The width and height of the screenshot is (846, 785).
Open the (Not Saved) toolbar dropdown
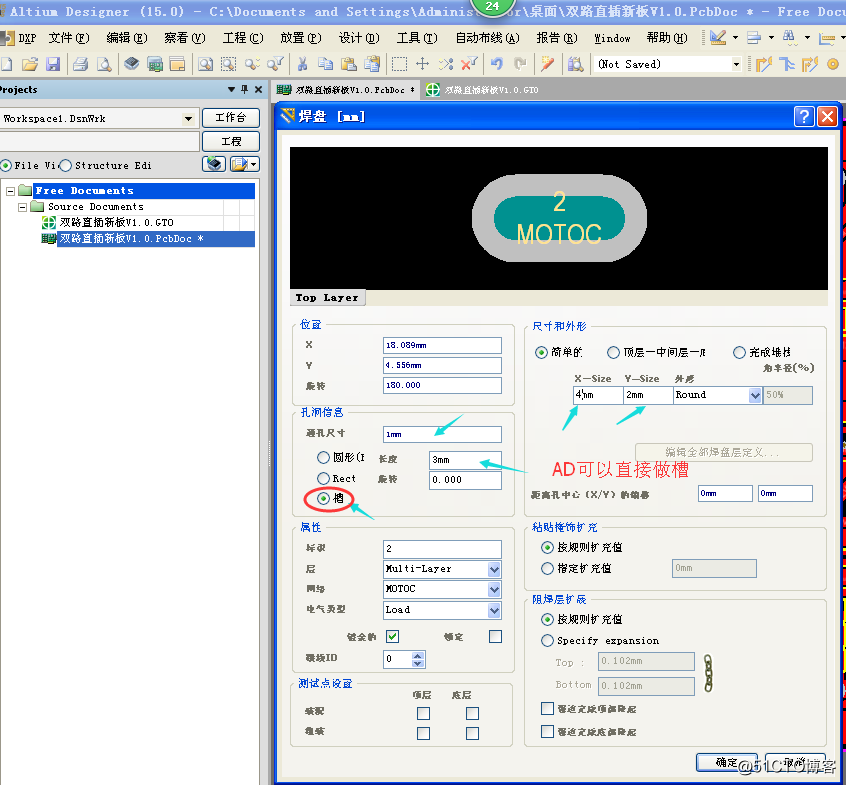736,64
